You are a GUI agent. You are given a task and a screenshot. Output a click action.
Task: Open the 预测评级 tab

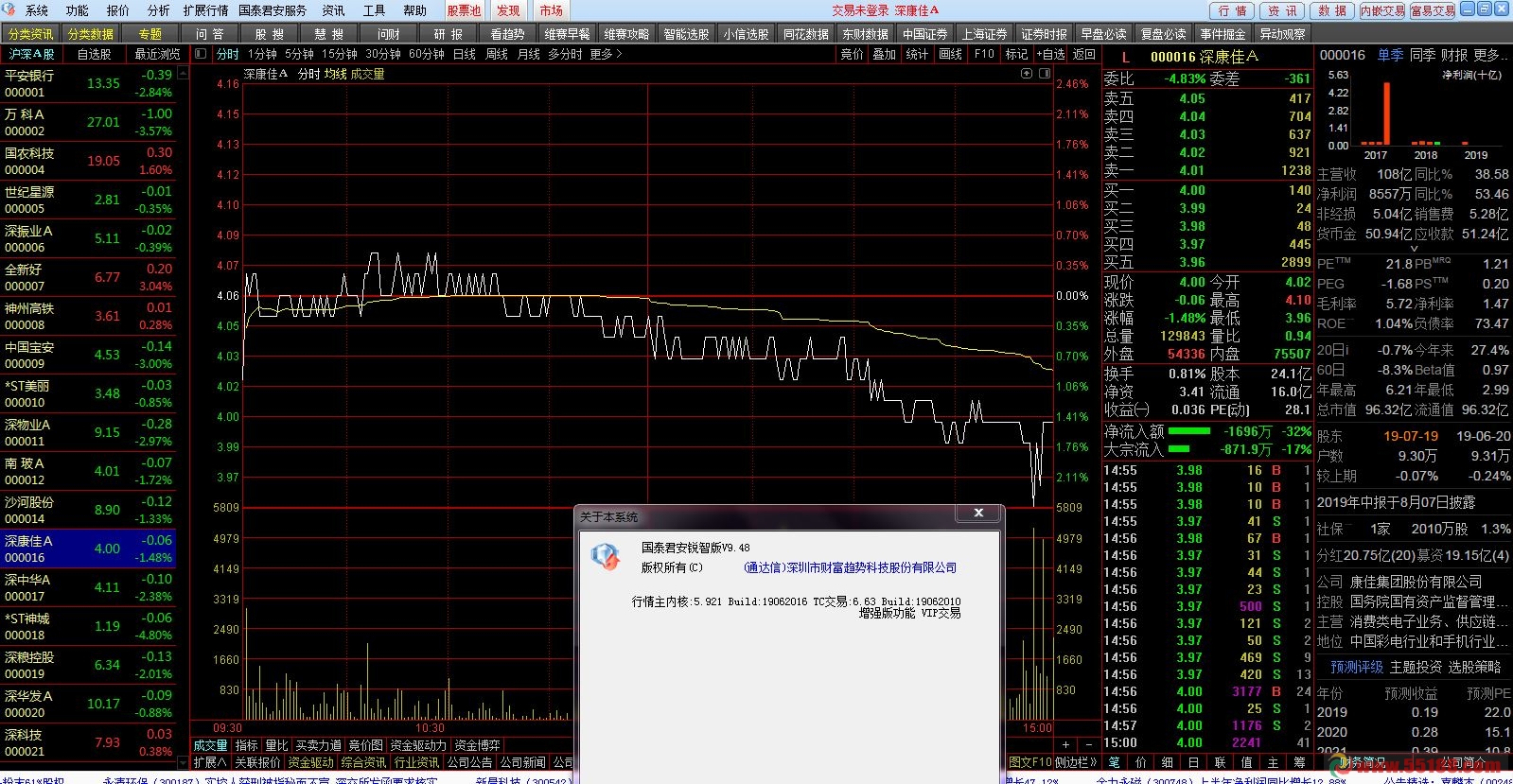1357,667
